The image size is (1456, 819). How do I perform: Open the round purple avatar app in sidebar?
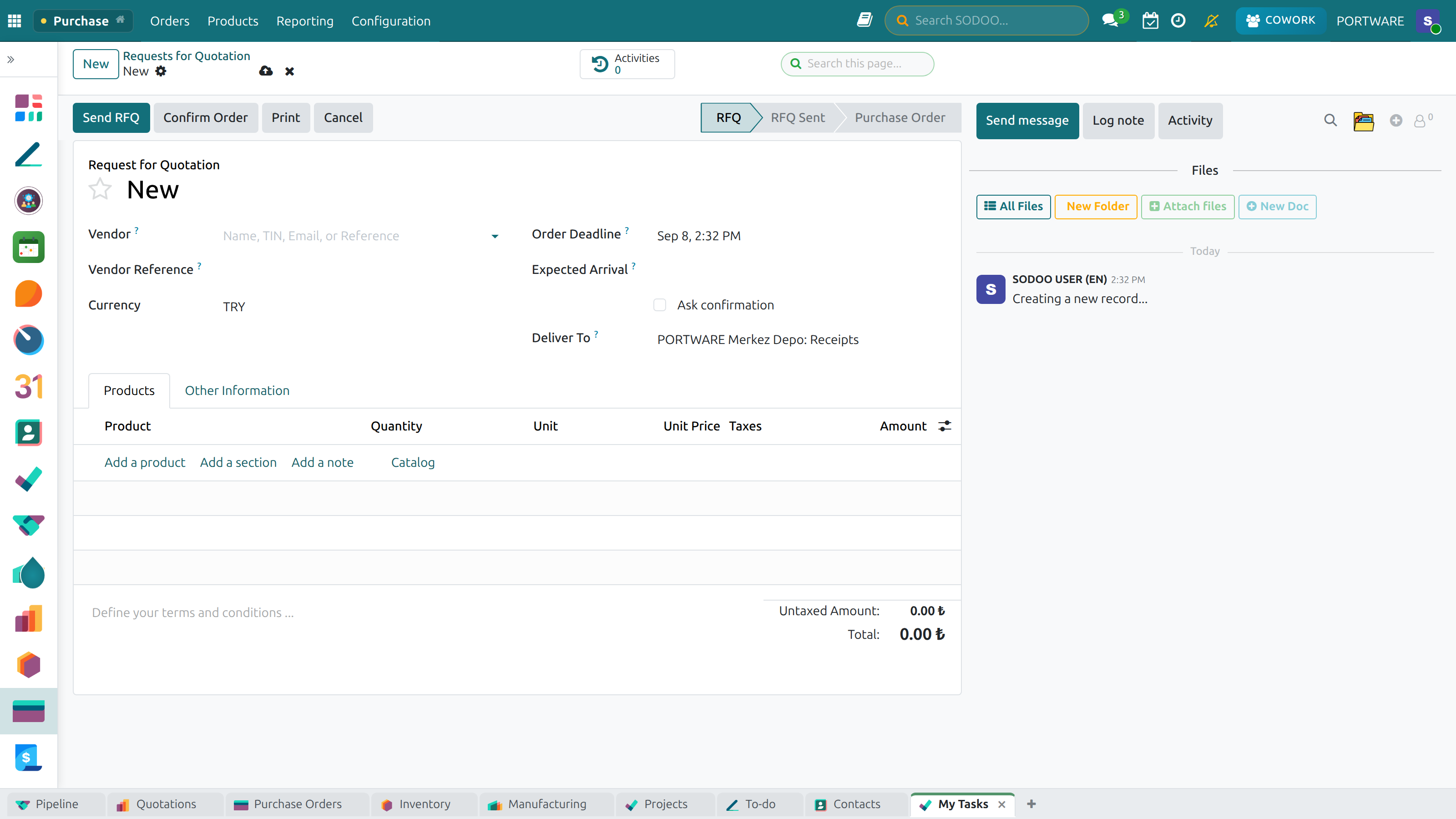28,201
